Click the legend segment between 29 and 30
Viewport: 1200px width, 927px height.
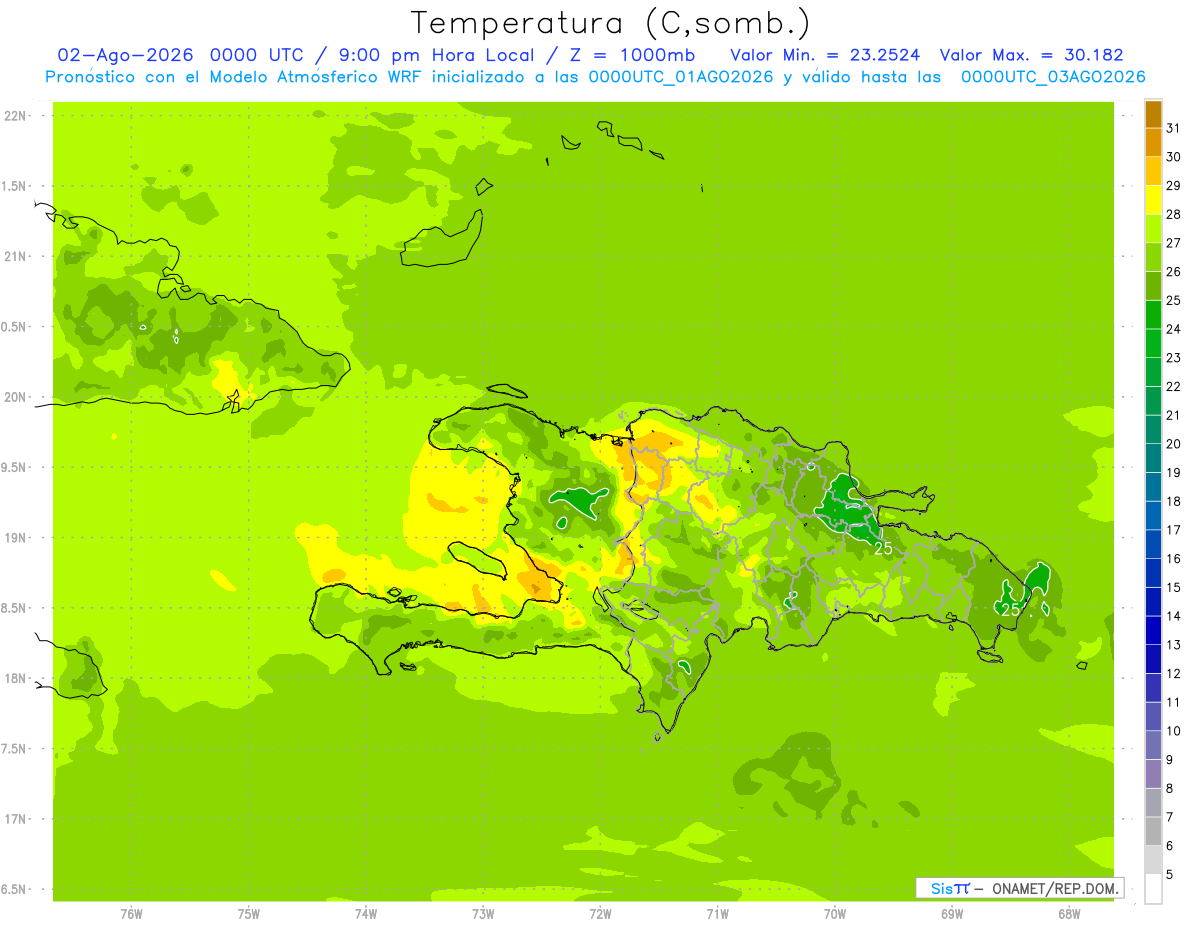(x=1153, y=171)
